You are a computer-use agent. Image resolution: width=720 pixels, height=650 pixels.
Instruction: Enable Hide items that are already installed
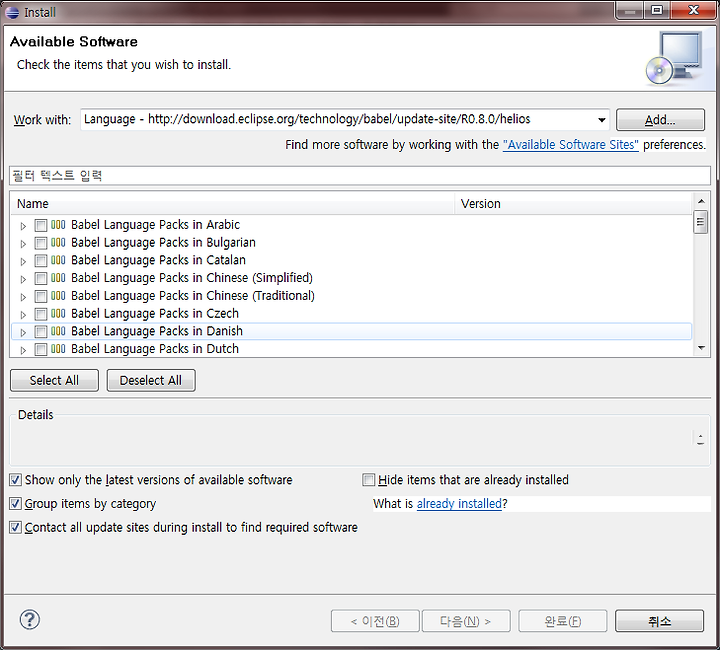click(368, 480)
